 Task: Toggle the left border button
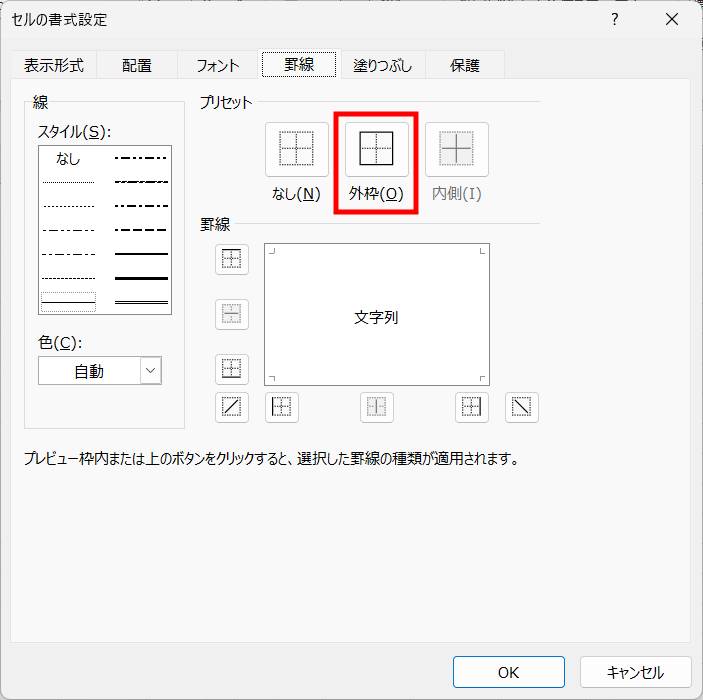(x=282, y=407)
